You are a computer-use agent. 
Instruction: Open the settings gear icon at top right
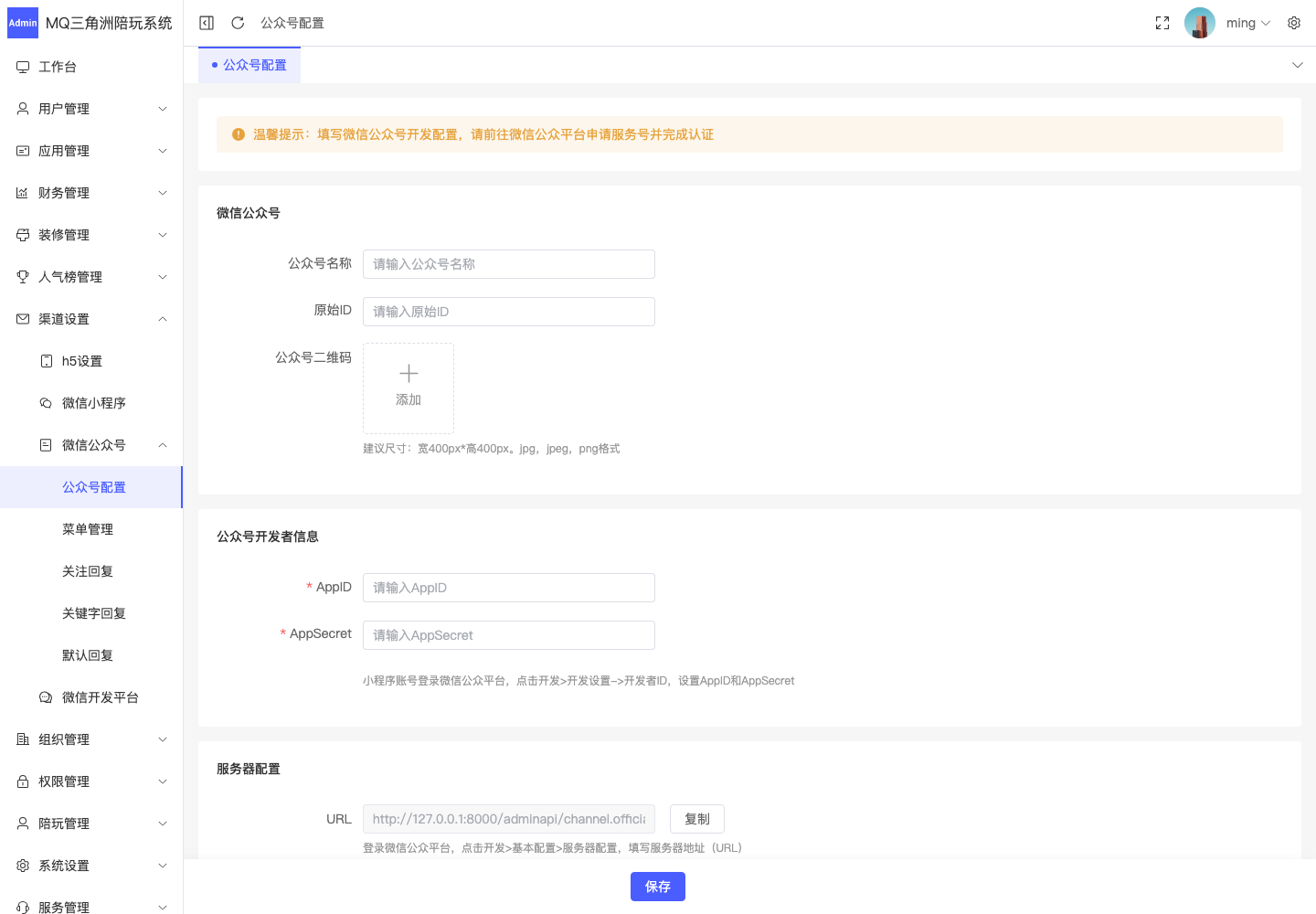(x=1294, y=23)
